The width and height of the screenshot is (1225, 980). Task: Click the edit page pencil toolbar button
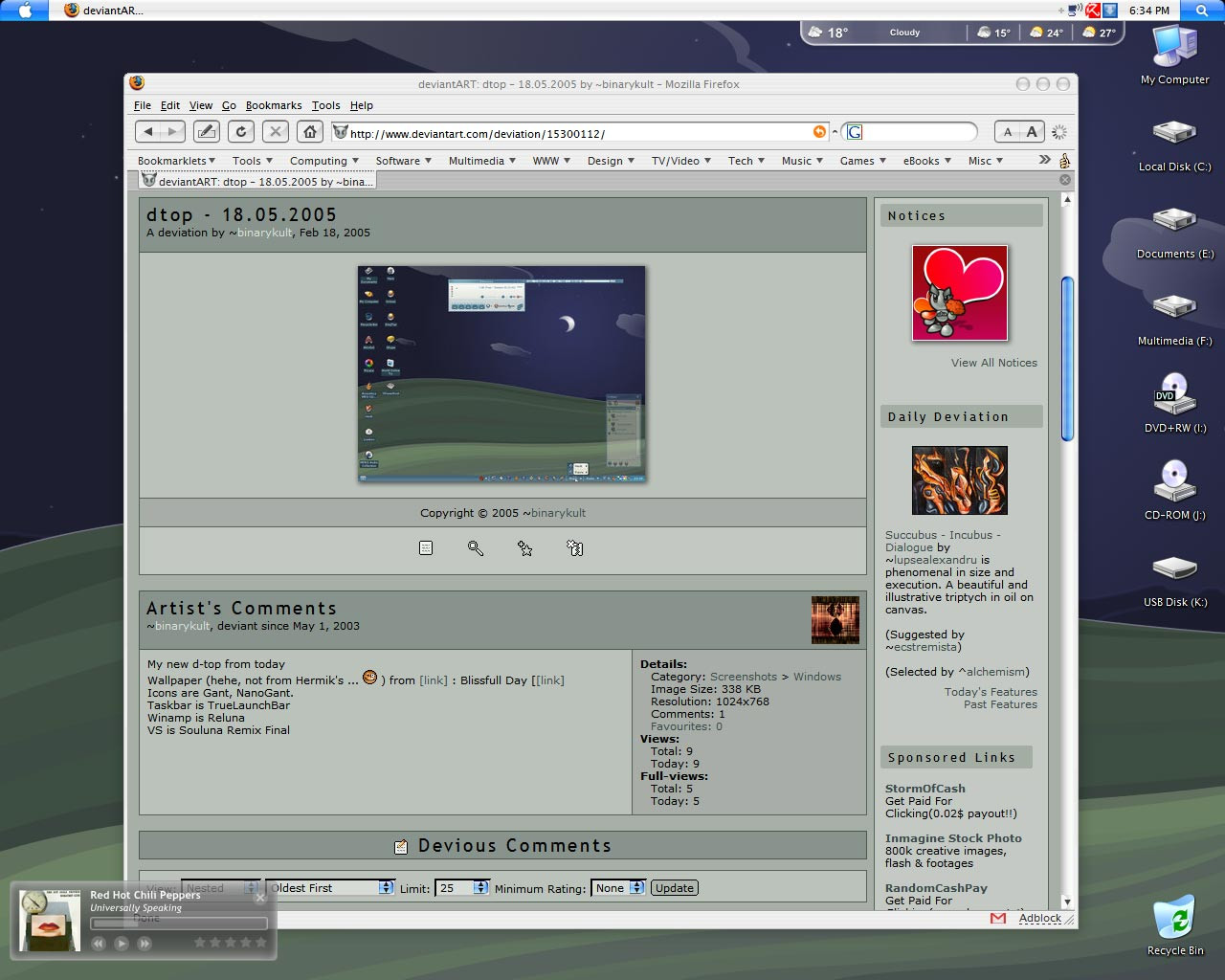coord(206,132)
